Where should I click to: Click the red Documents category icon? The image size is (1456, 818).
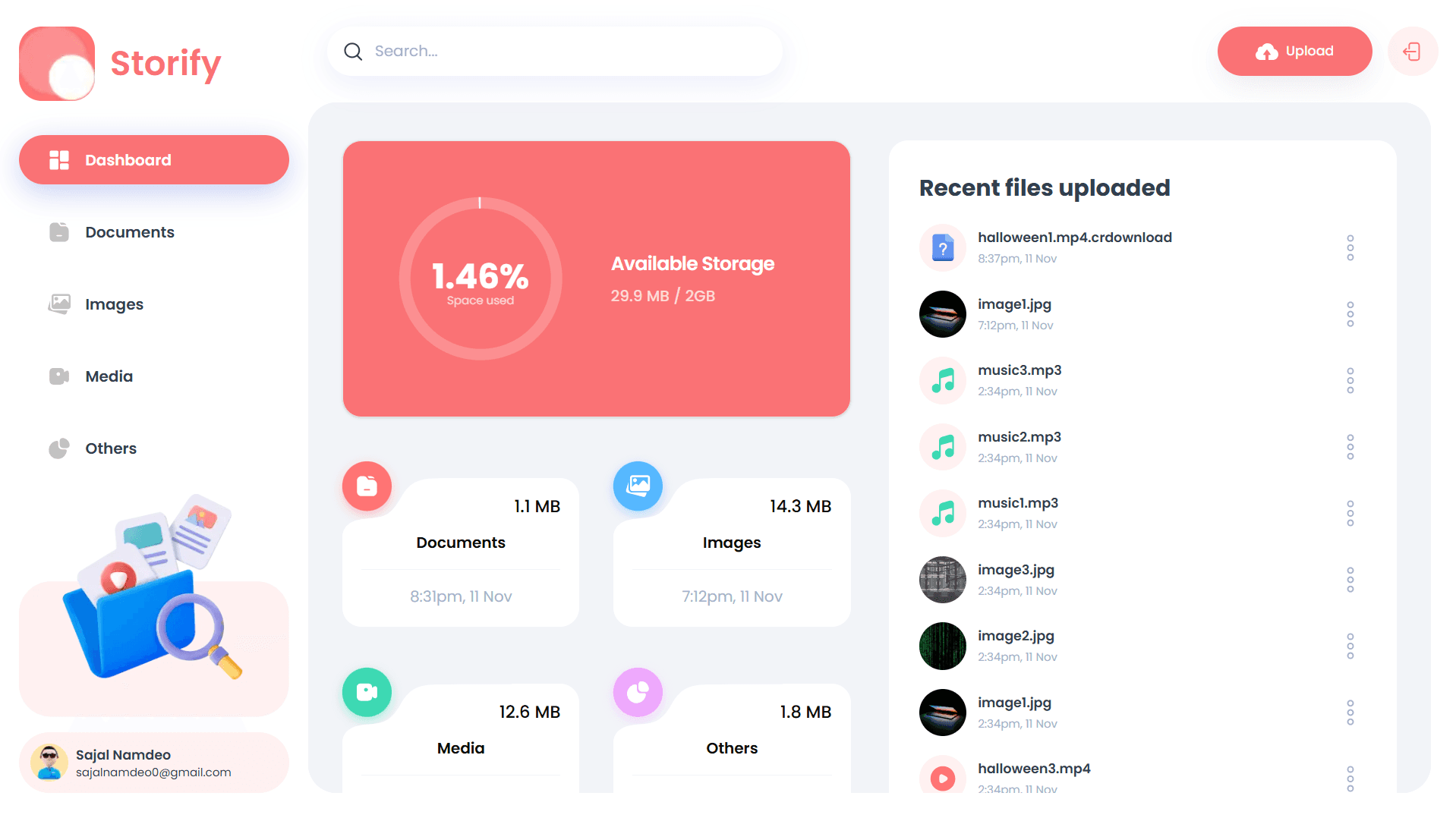click(367, 486)
